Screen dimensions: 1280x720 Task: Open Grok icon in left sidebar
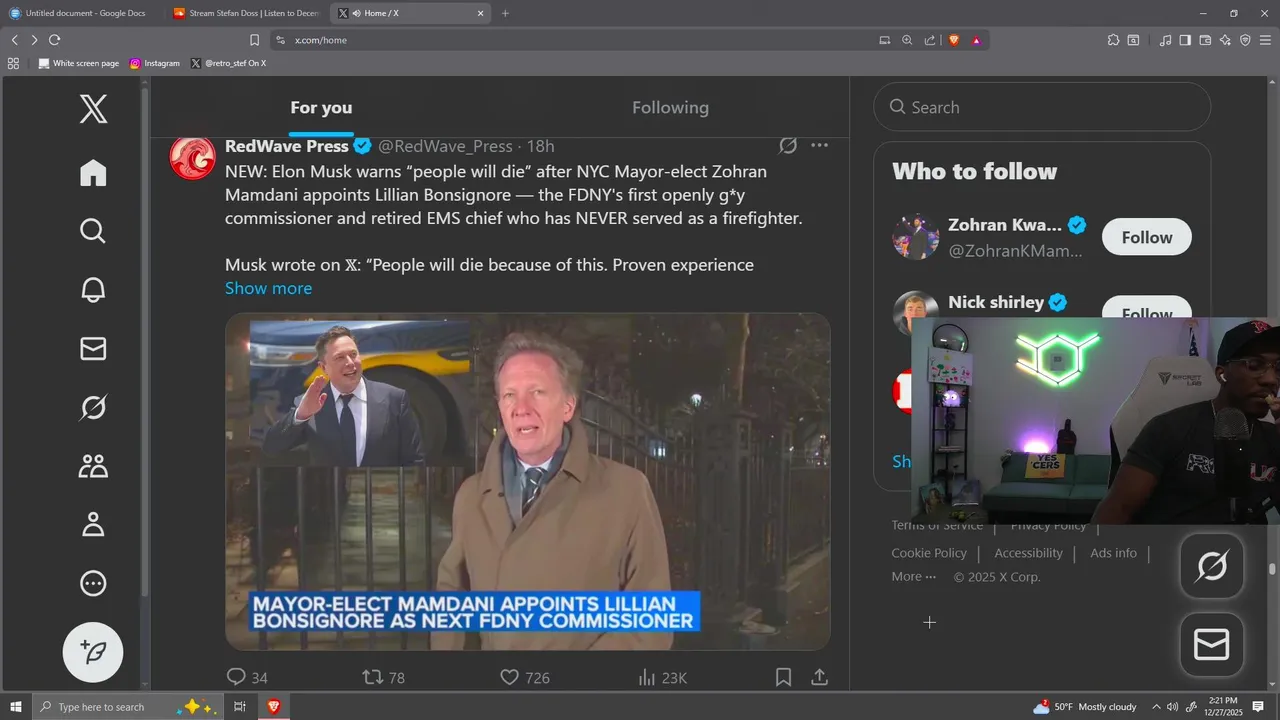(93, 407)
